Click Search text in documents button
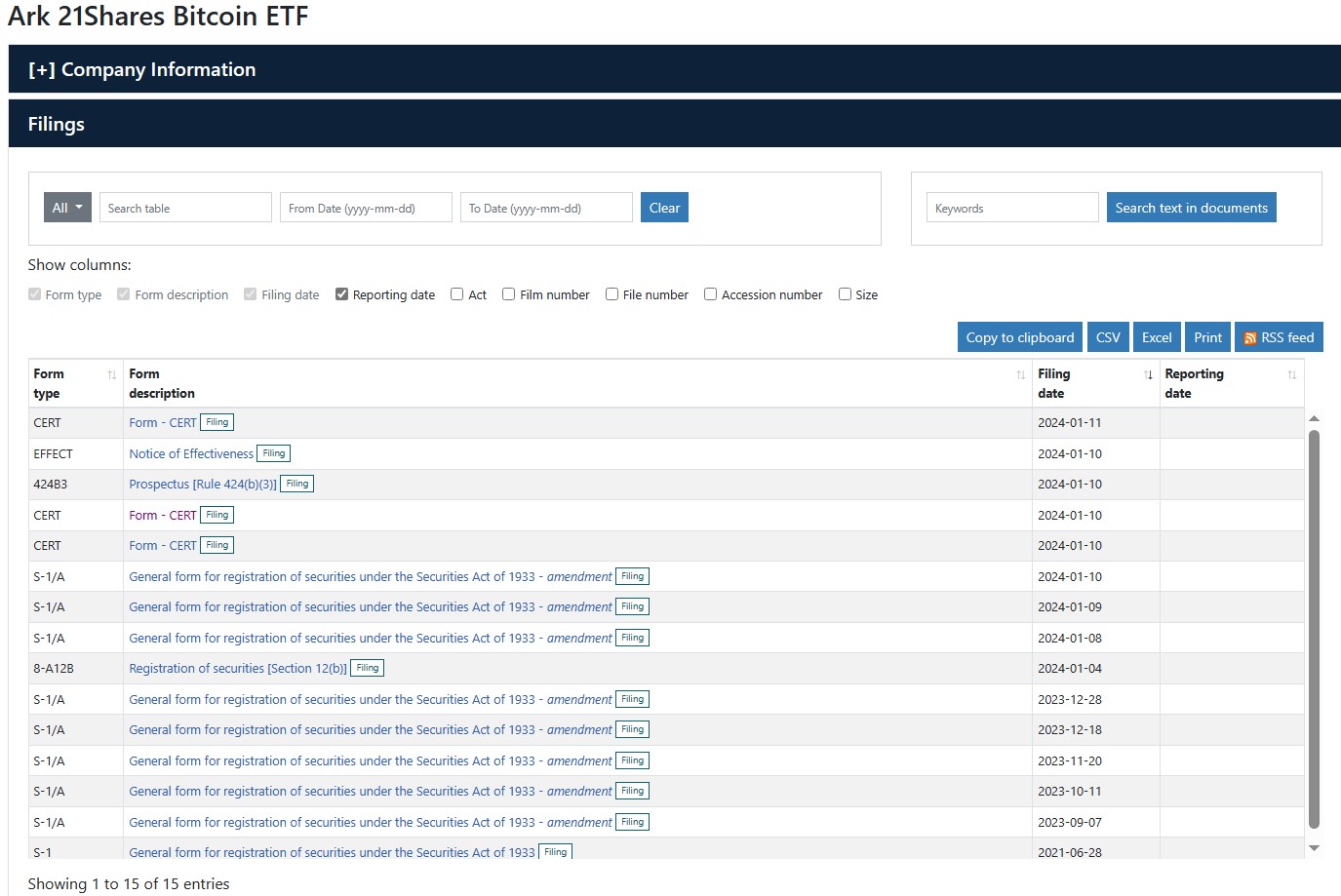This screenshot has width=1341, height=896. click(x=1191, y=208)
